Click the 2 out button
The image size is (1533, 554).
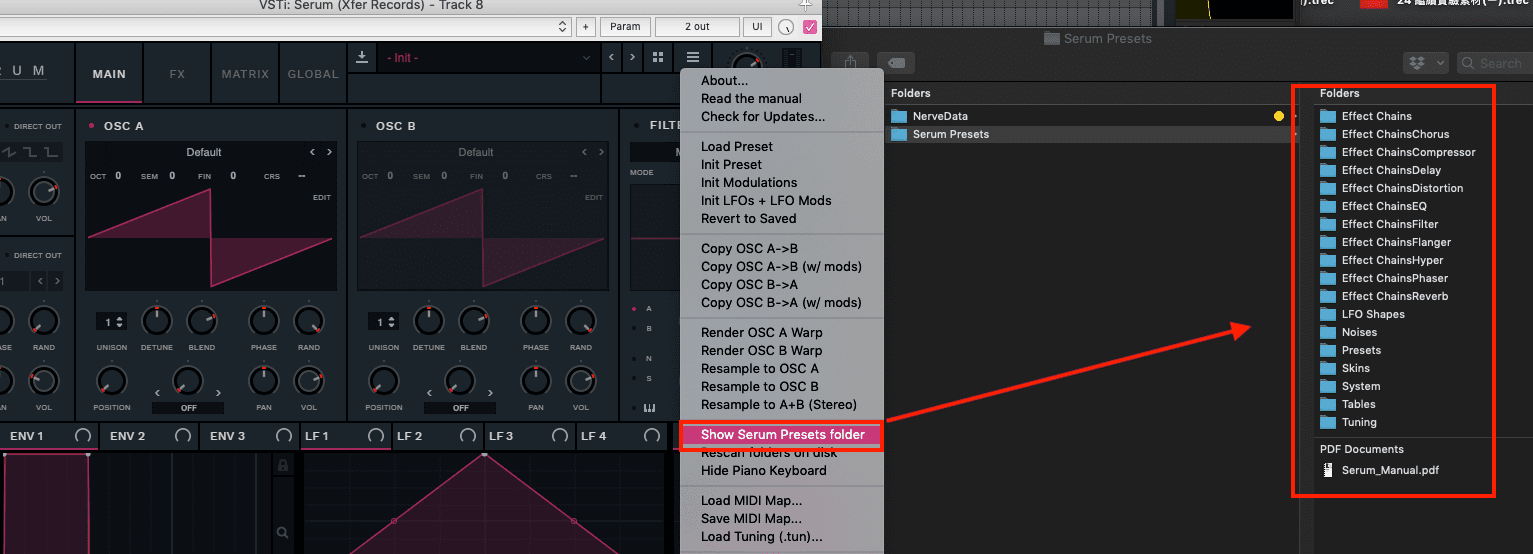pos(697,27)
